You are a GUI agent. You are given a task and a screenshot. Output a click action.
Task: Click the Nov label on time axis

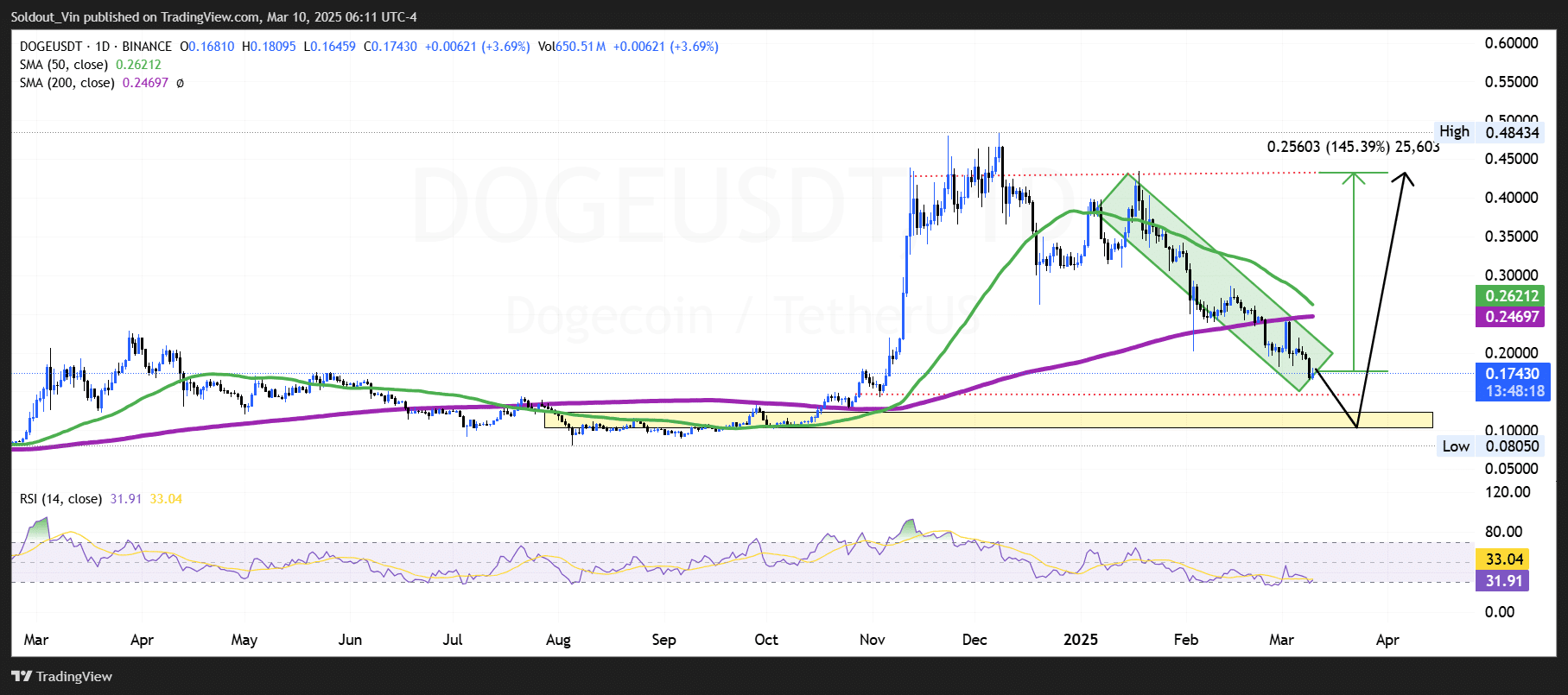[873, 640]
